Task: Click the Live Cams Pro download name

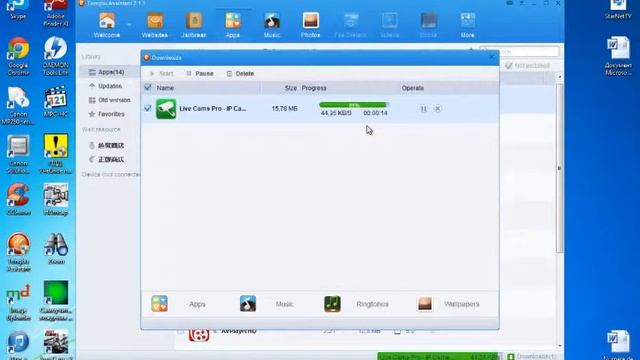Action: pos(213,109)
